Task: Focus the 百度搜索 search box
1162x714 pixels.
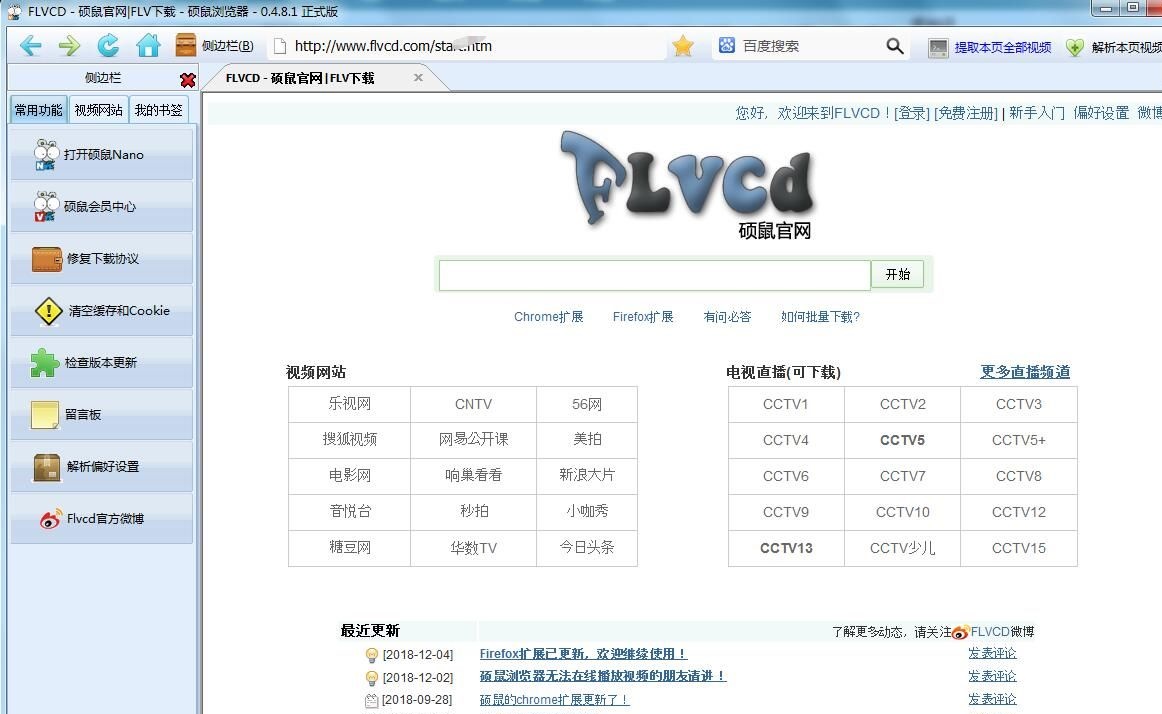Action: coord(811,46)
